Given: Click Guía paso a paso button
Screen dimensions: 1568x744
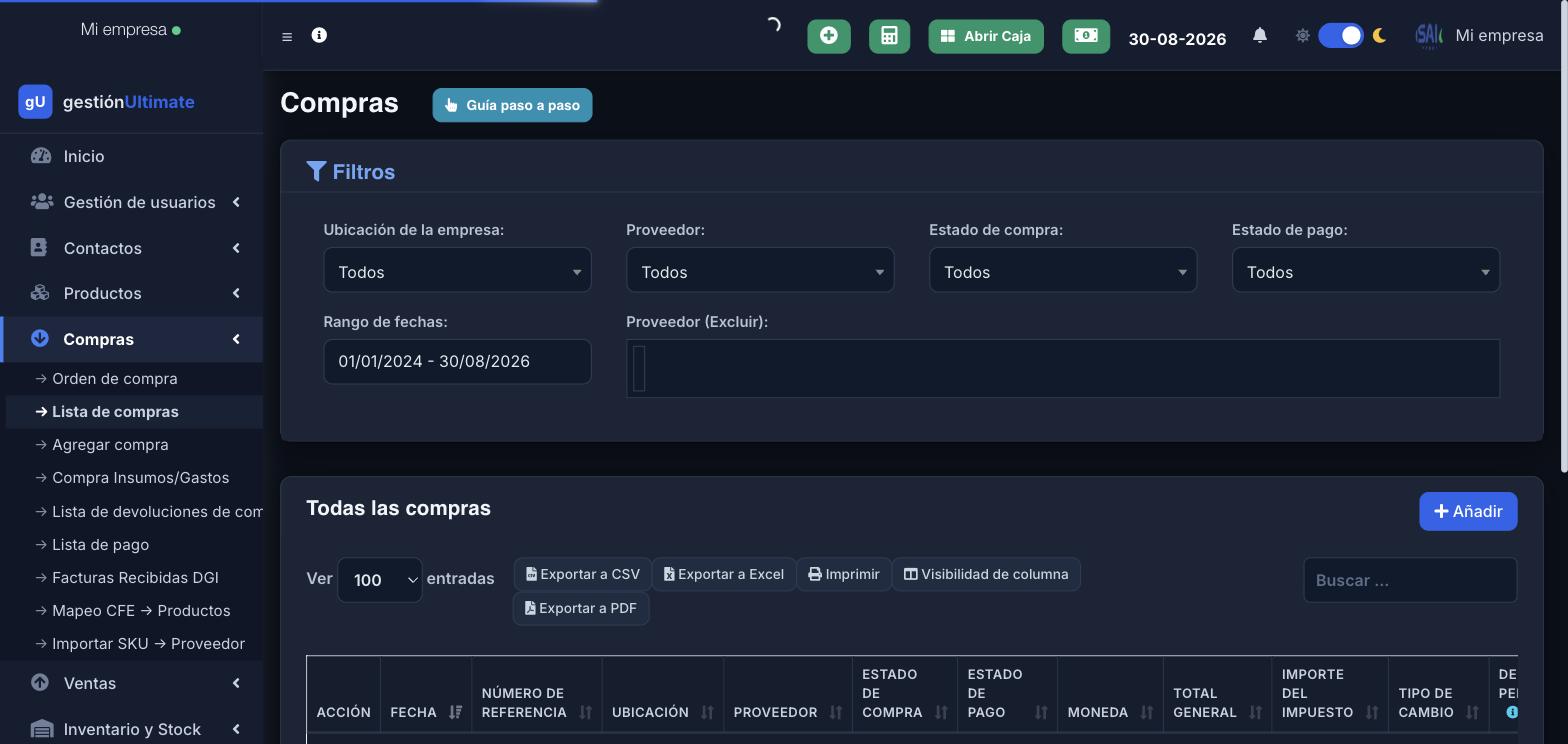Looking at the screenshot, I should [512, 105].
